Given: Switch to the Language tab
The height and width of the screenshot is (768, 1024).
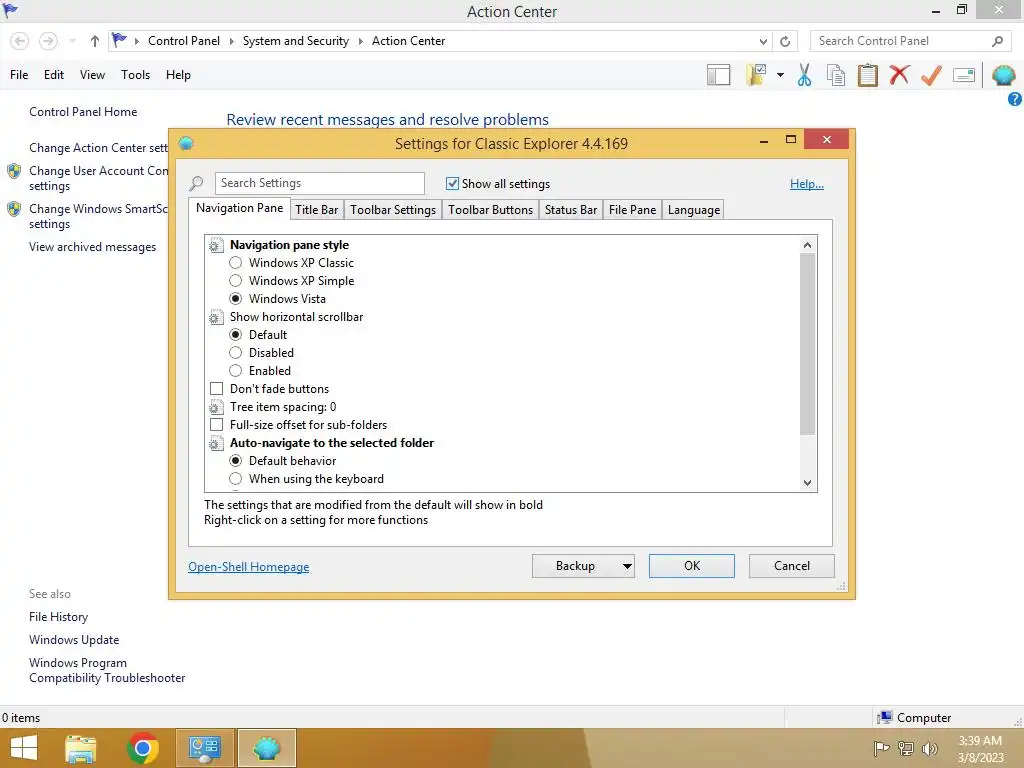Looking at the screenshot, I should (694, 210).
